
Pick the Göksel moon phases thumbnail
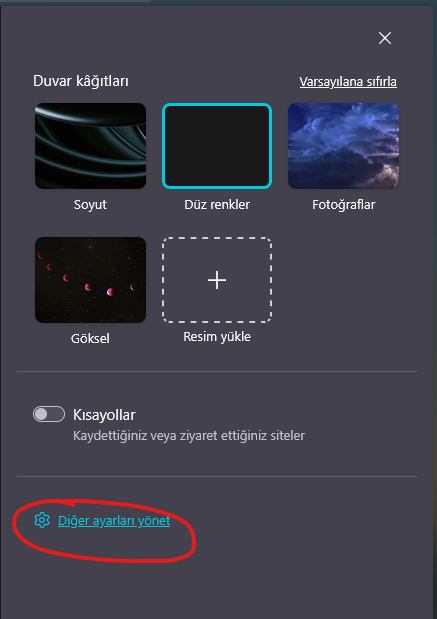pyautogui.click(x=90, y=280)
